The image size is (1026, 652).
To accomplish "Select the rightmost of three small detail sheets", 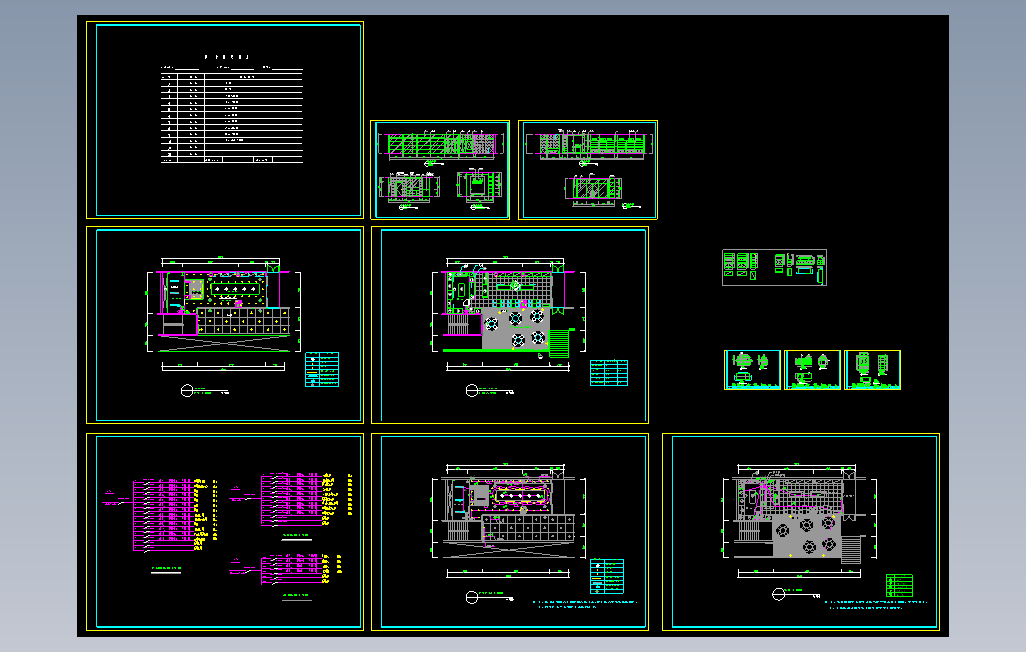I will pyautogui.click(x=872, y=370).
